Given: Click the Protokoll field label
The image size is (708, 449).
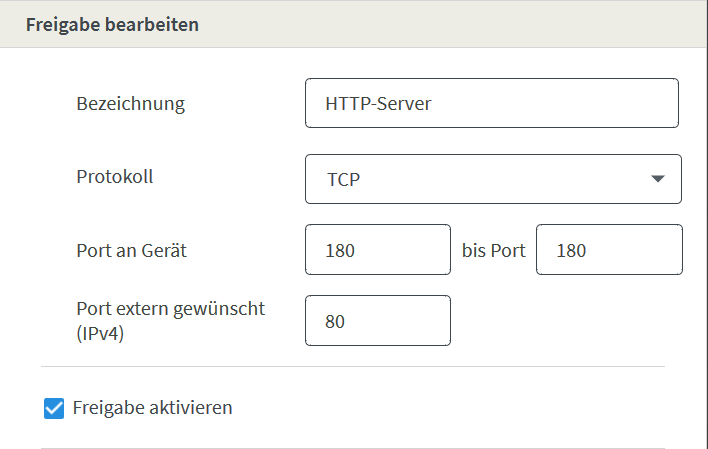Looking at the screenshot, I should click(x=115, y=176).
